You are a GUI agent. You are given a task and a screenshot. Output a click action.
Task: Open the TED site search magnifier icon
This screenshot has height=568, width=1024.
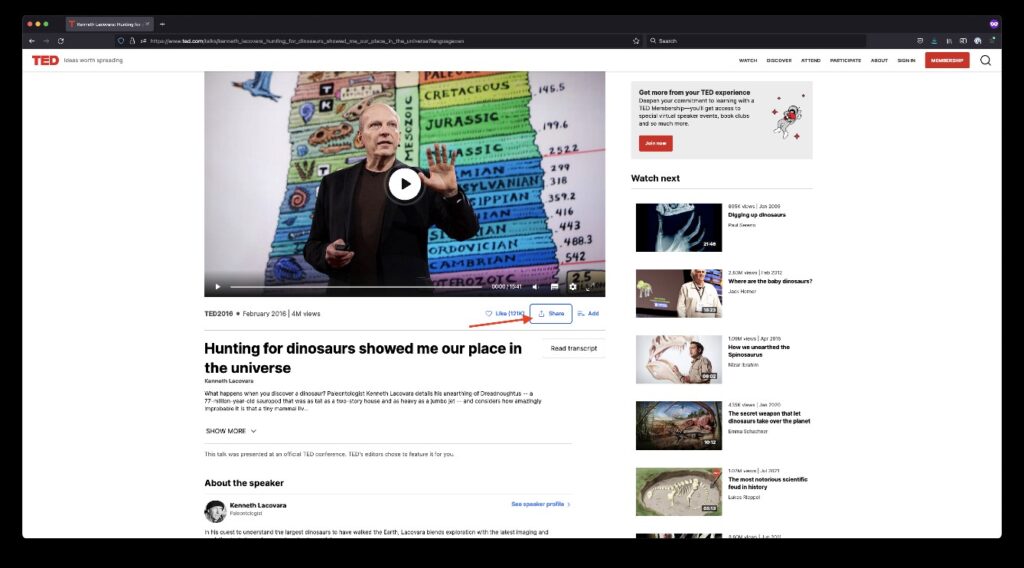(985, 60)
